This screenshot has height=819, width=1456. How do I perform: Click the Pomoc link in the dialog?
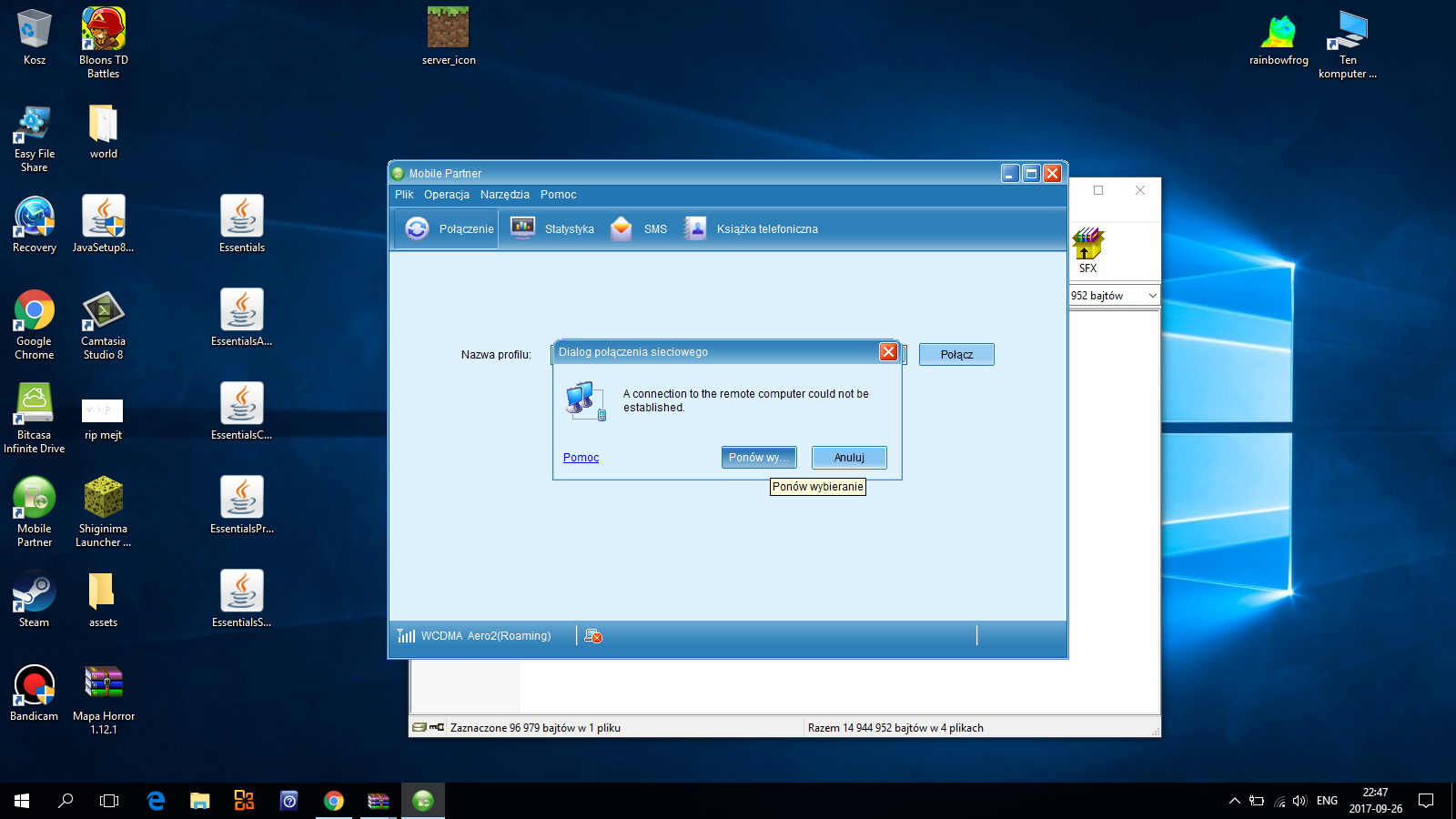[581, 458]
